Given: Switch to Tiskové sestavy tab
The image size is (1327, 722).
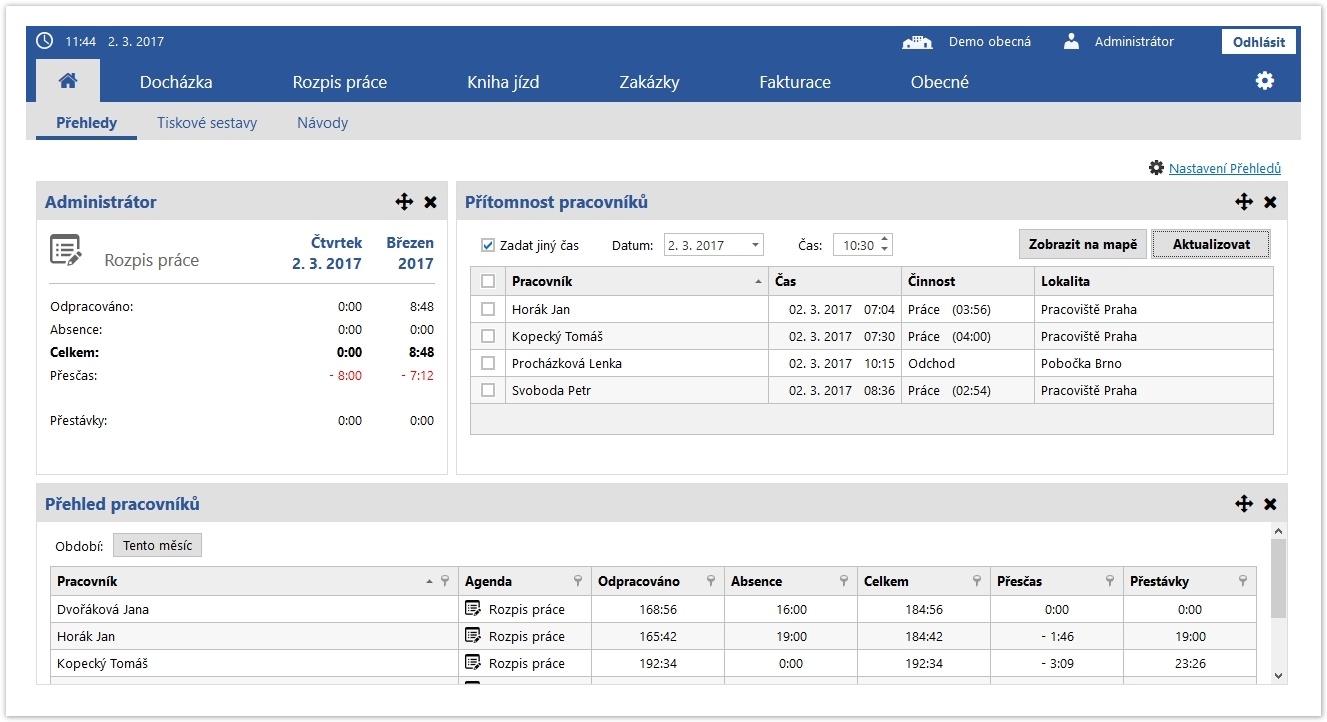Looking at the screenshot, I should (207, 123).
